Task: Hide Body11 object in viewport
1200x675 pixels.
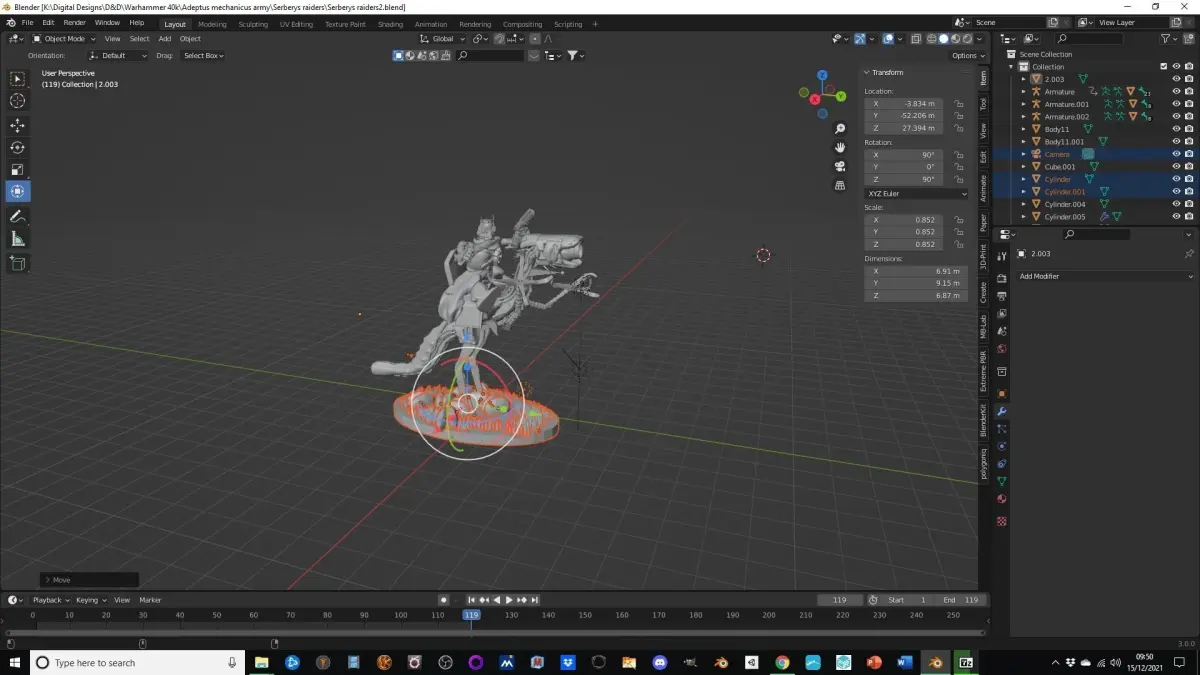Action: pyautogui.click(x=1176, y=129)
